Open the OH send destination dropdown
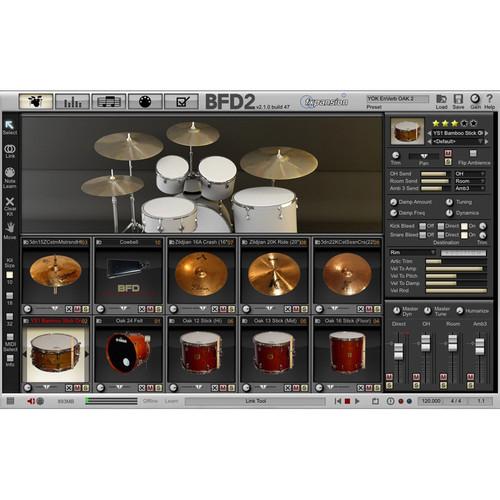Viewport: 500px width, 500px height. (x=470, y=174)
